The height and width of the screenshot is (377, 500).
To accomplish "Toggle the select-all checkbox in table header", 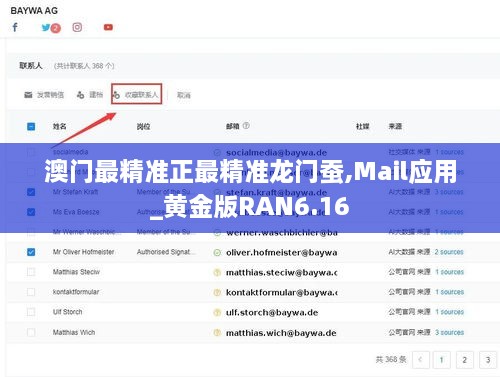I will [31, 127].
